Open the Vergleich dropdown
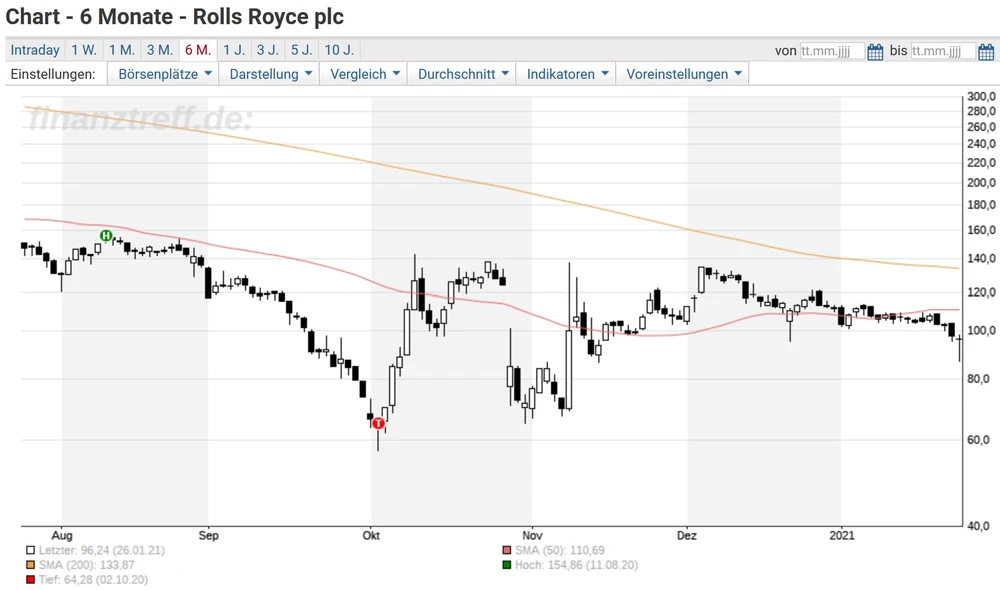 tap(365, 74)
